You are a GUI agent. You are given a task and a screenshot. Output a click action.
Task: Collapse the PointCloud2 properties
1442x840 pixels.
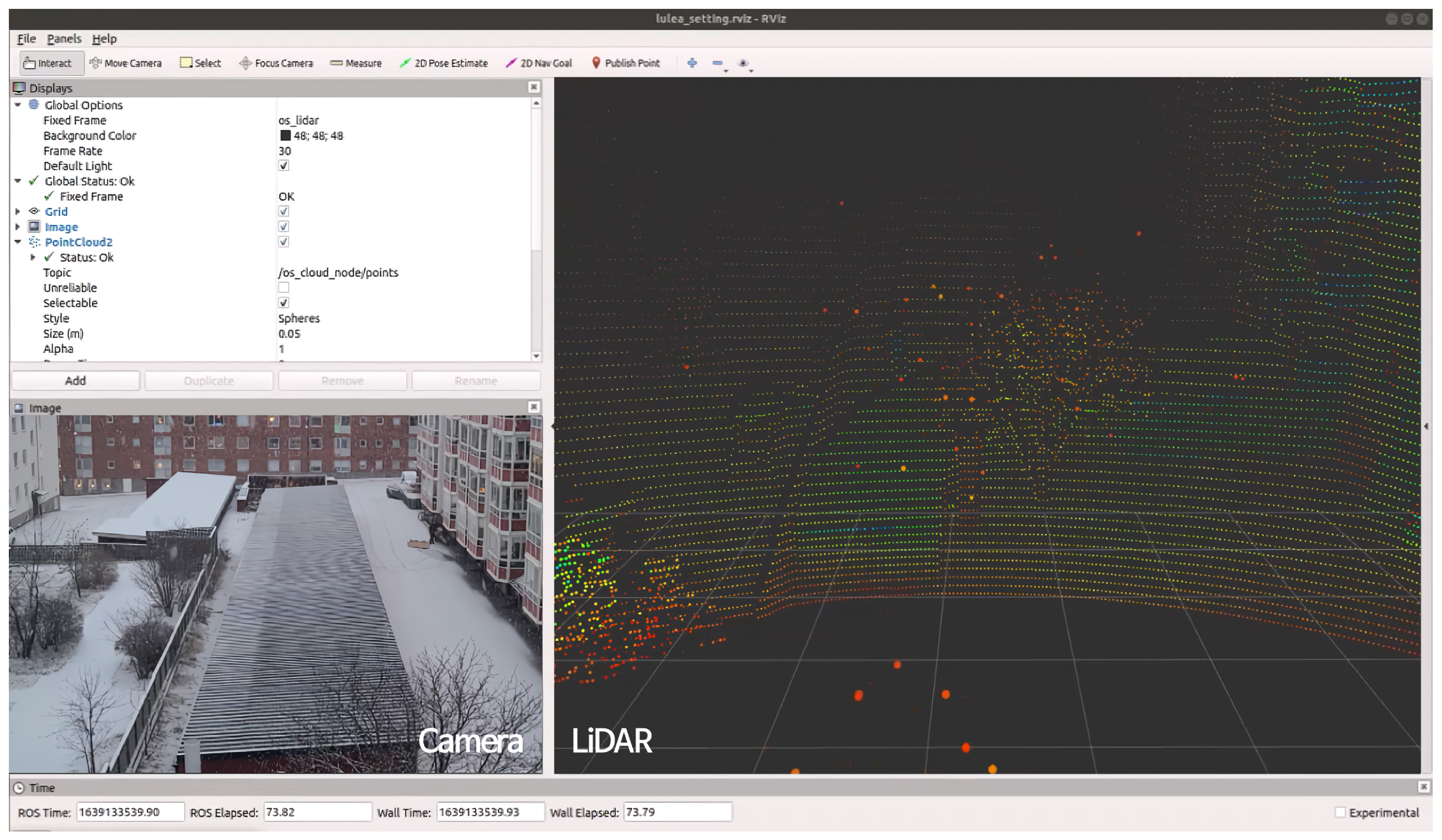click(18, 242)
